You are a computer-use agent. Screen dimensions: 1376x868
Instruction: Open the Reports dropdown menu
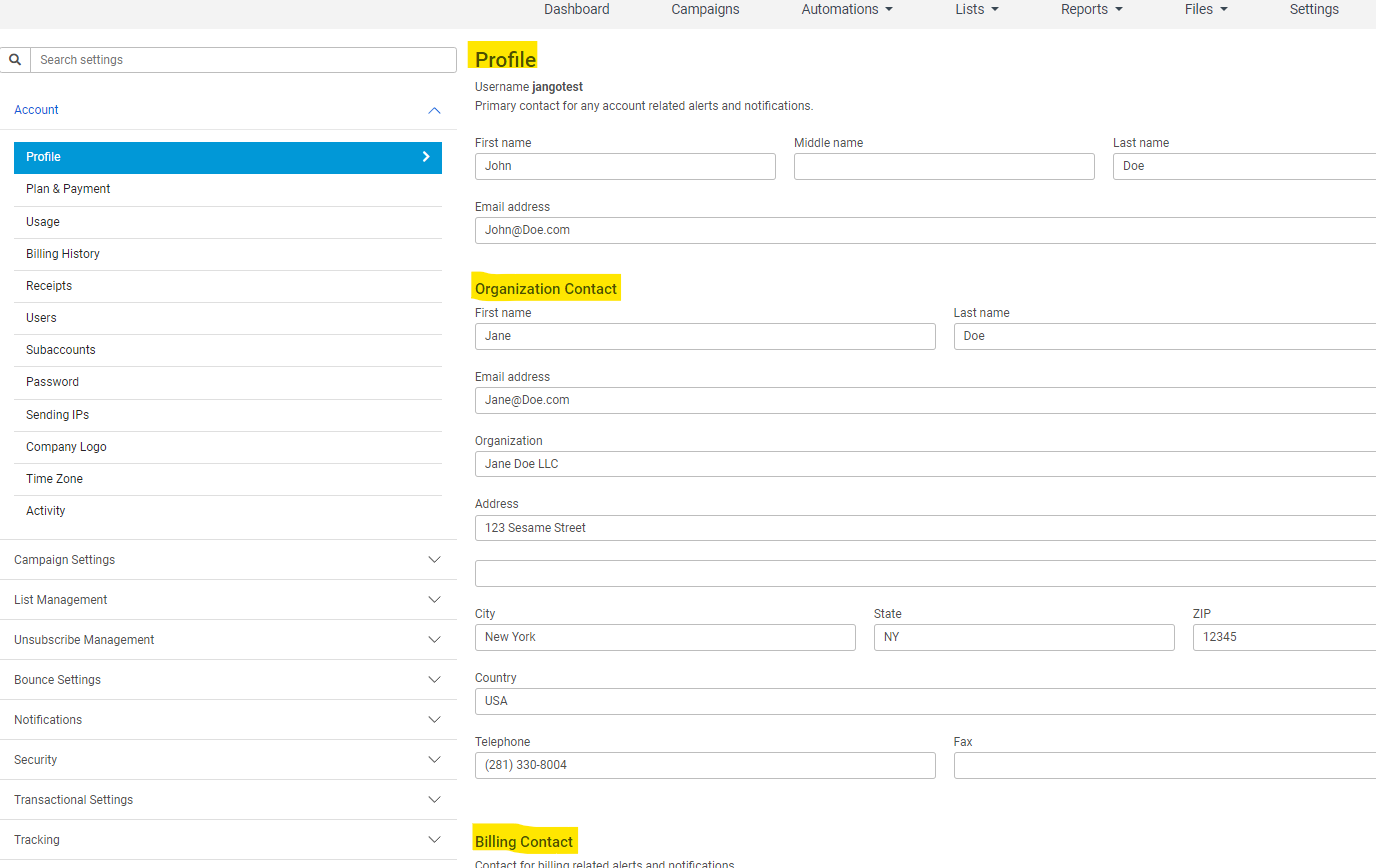tap(1091, 10)
